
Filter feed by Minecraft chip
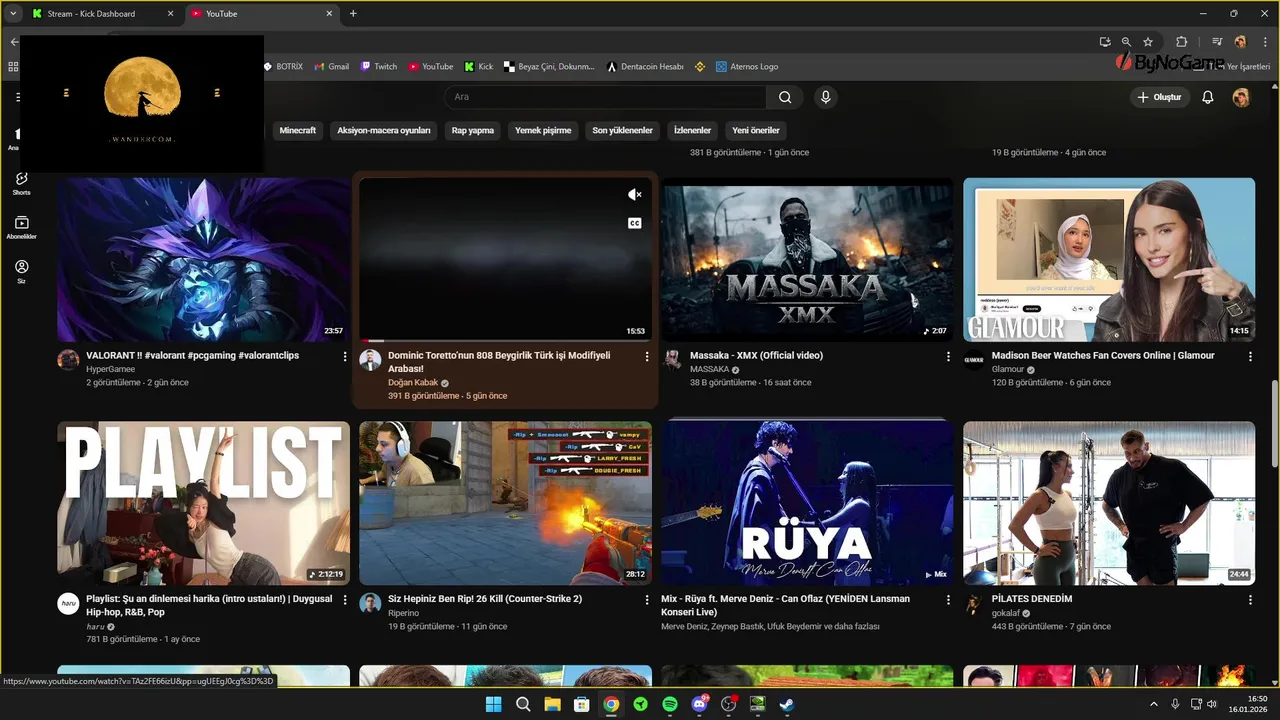[298, 130]
